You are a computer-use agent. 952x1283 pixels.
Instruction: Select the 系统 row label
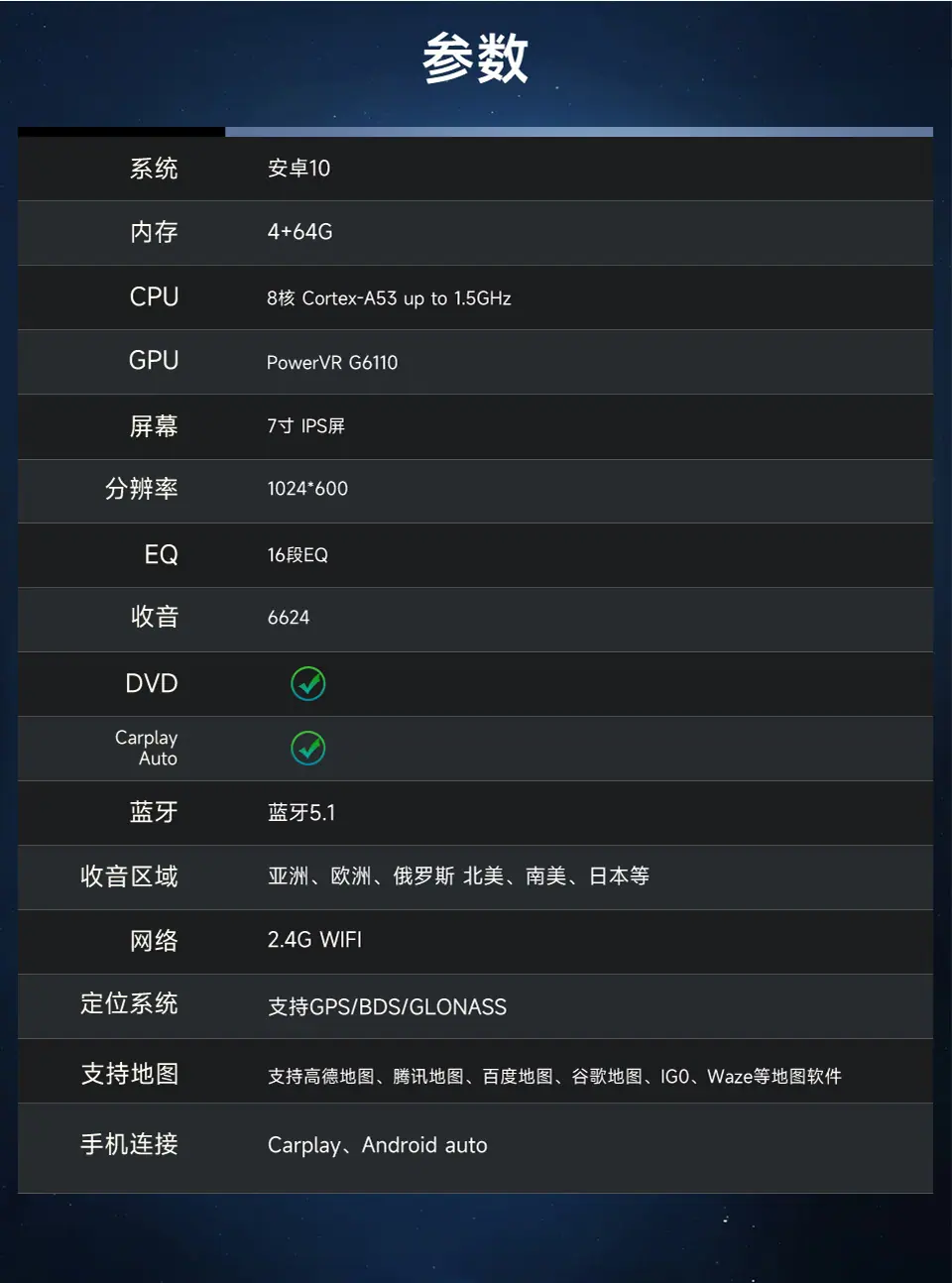[x=154, y=169]
